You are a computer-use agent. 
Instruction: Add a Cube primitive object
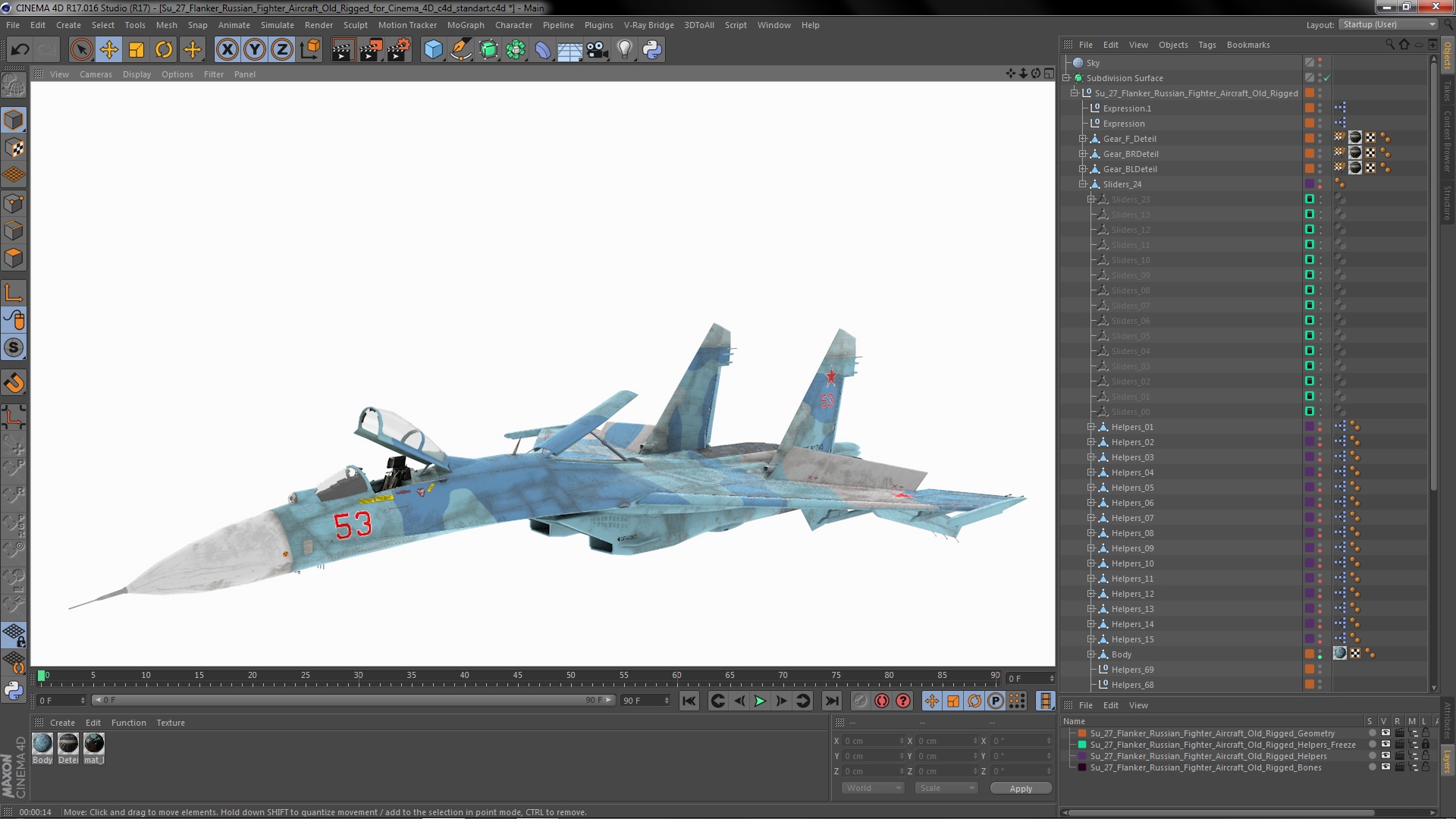tap(433, 50)
